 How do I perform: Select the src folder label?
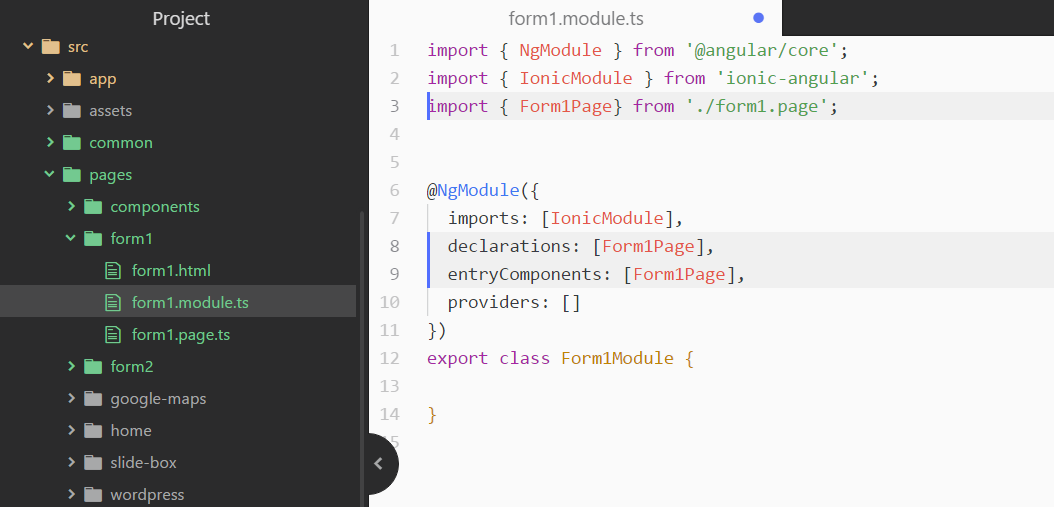tap(78, 46)
